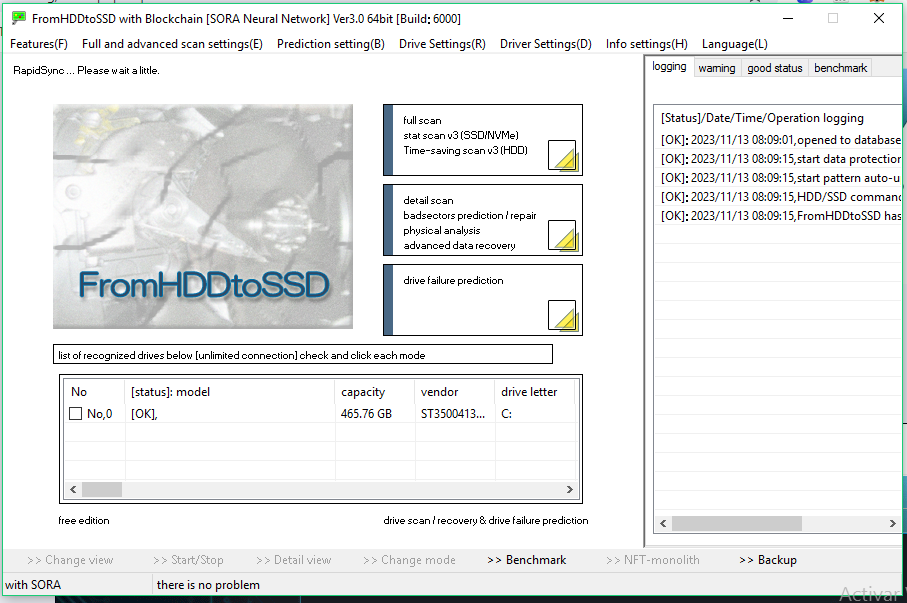Select the drive failure prediction panel

tap(483, 300)
